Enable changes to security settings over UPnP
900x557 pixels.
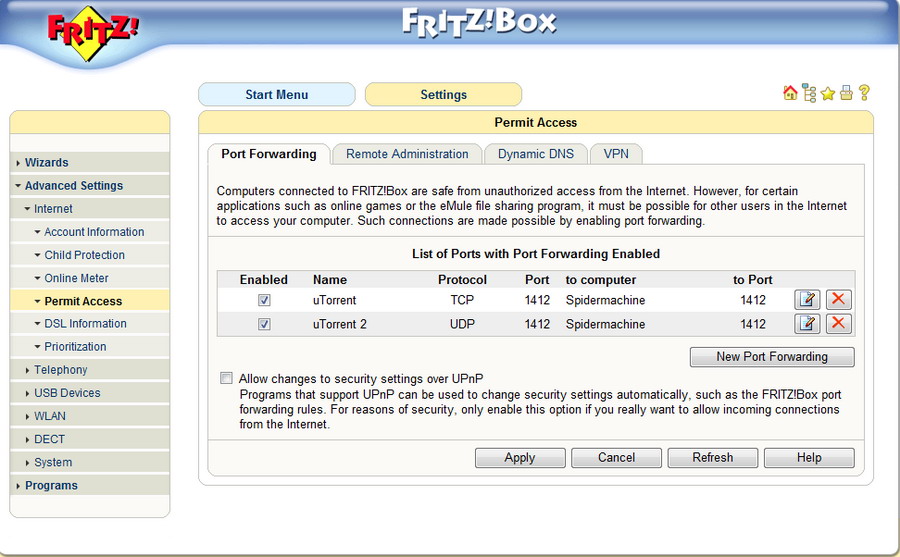coord(227,378)
